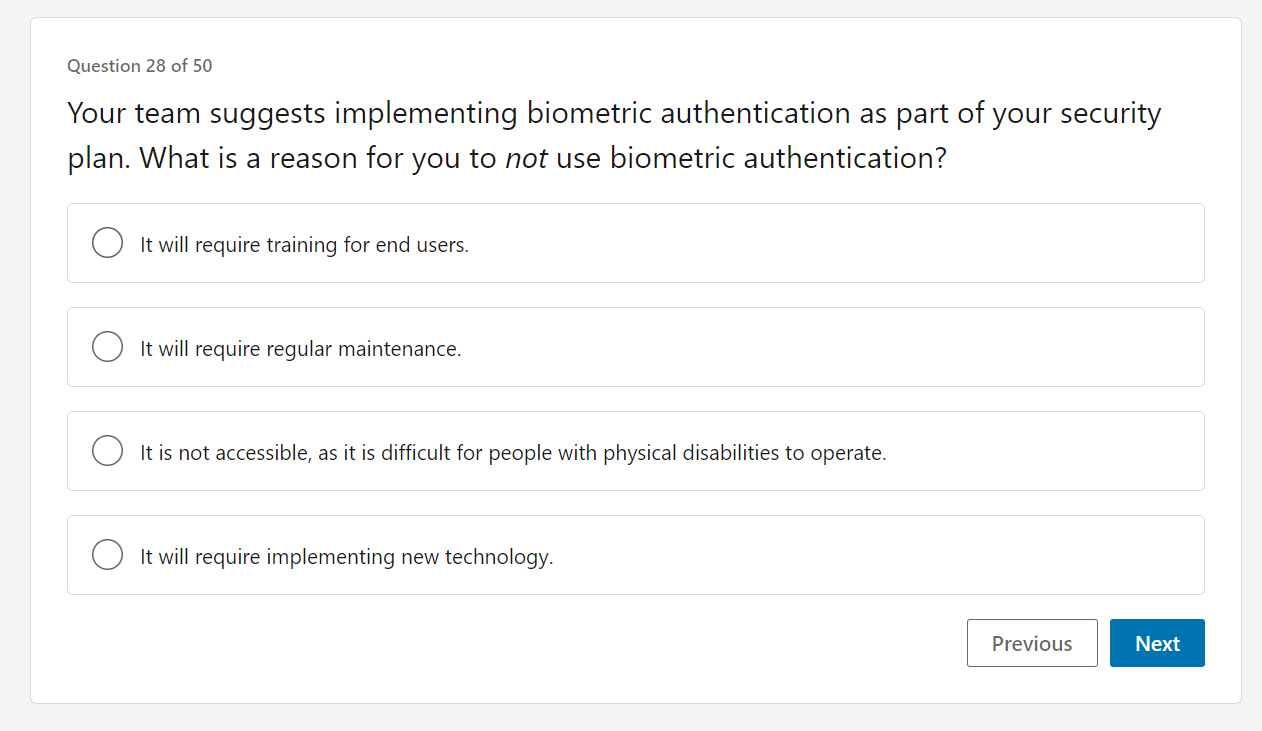The image size is (1262, 731).
Task: Click the radio circle beside the accessibility answer
Action: [x=107, y=450]
